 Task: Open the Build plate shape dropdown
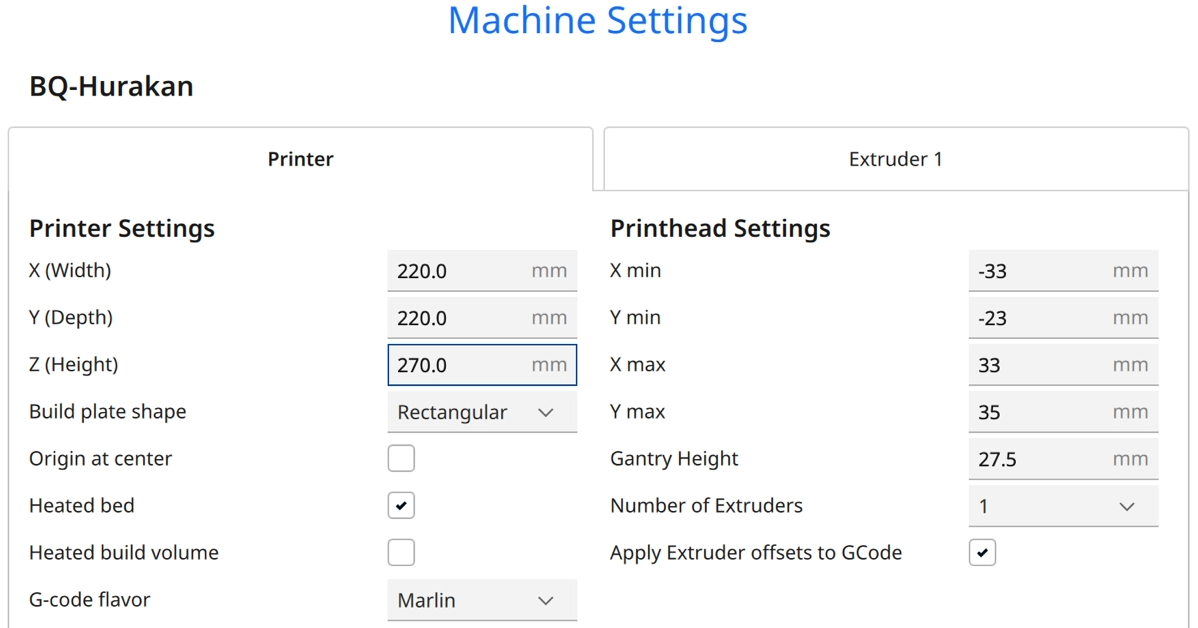[481, 412]
